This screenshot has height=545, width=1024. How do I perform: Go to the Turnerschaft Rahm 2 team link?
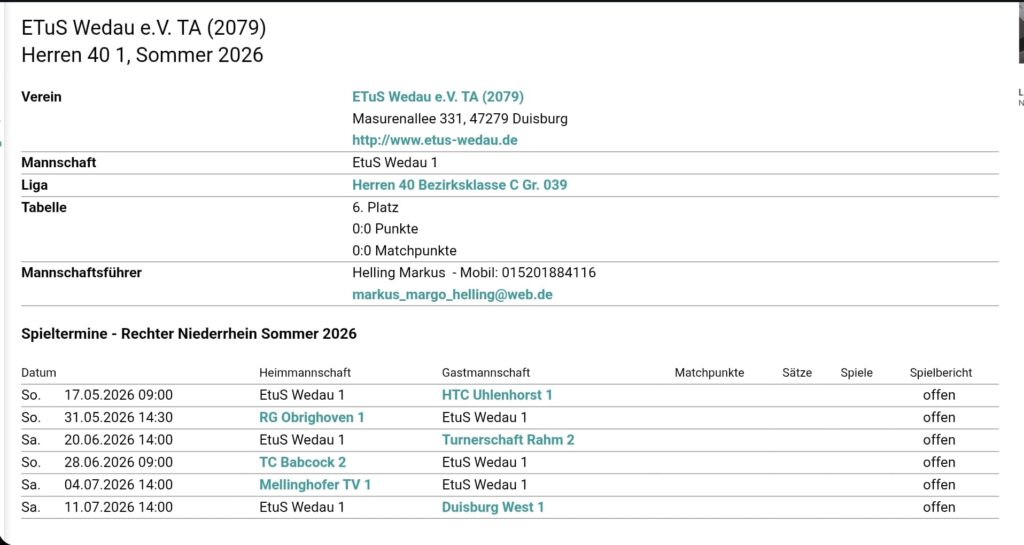[x=508, y=440]
